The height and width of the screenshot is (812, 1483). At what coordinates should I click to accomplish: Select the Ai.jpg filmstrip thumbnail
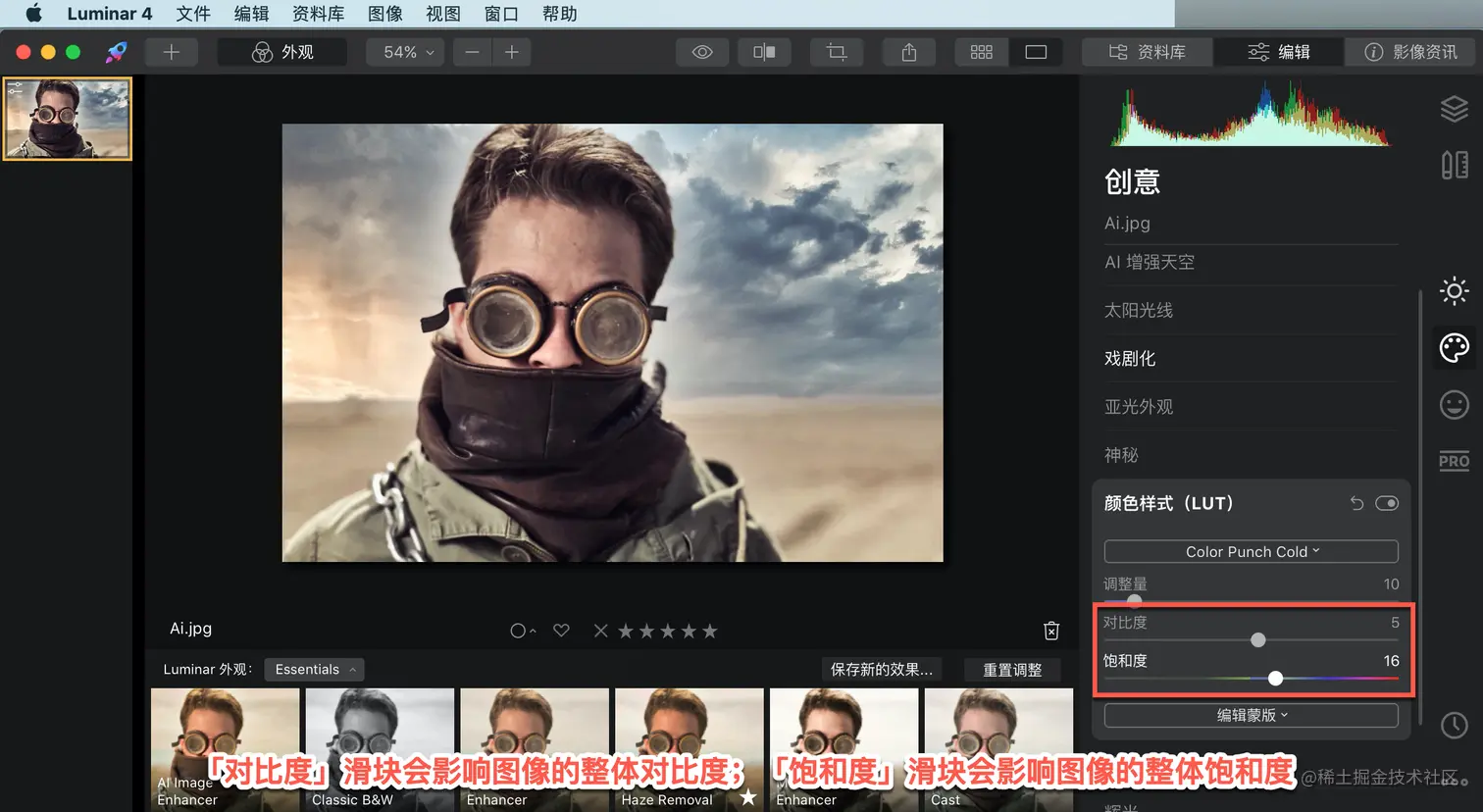pyautogui.click(x=68, y=119)
